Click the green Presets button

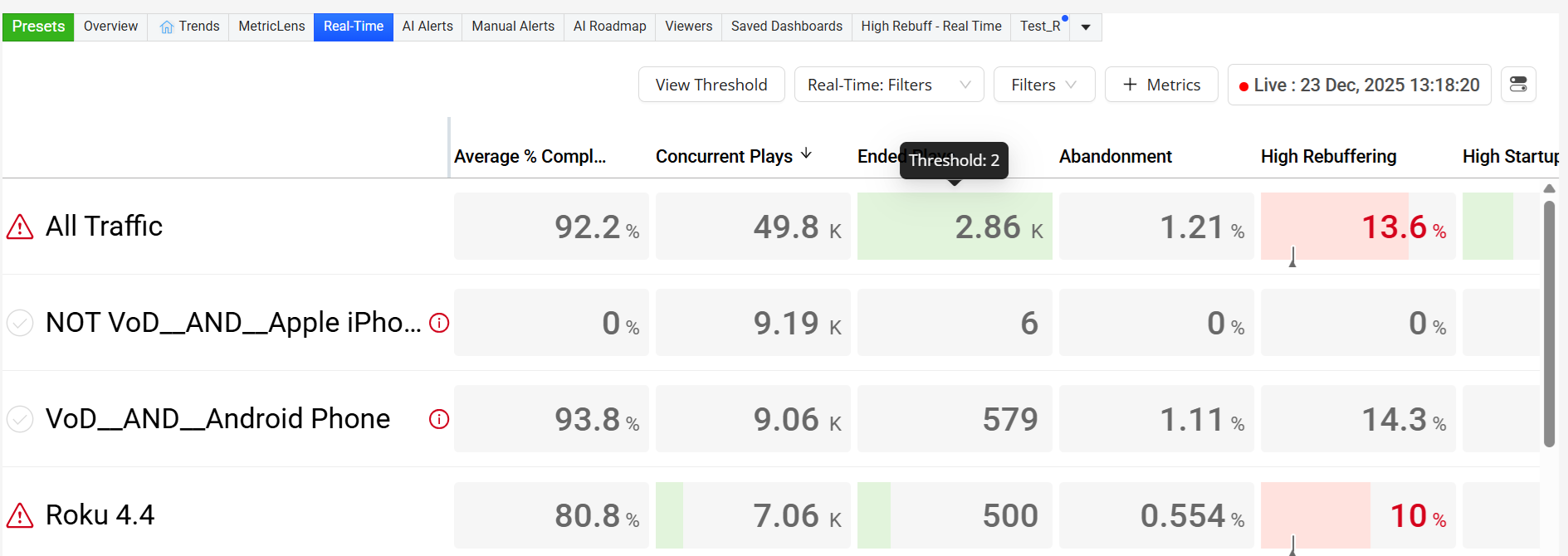[x=38, y=27]
